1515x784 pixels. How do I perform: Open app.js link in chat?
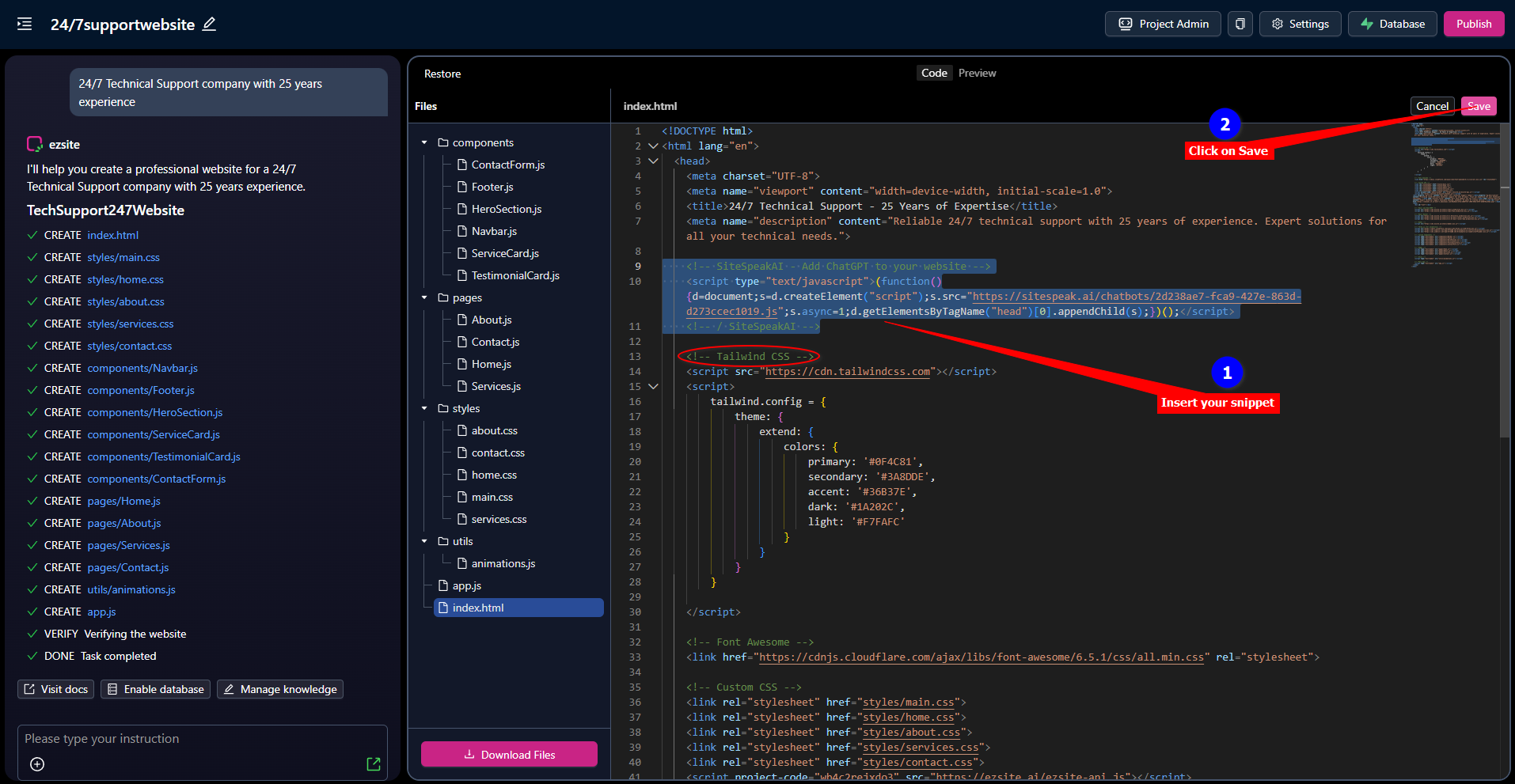click(x=101, y=612)
